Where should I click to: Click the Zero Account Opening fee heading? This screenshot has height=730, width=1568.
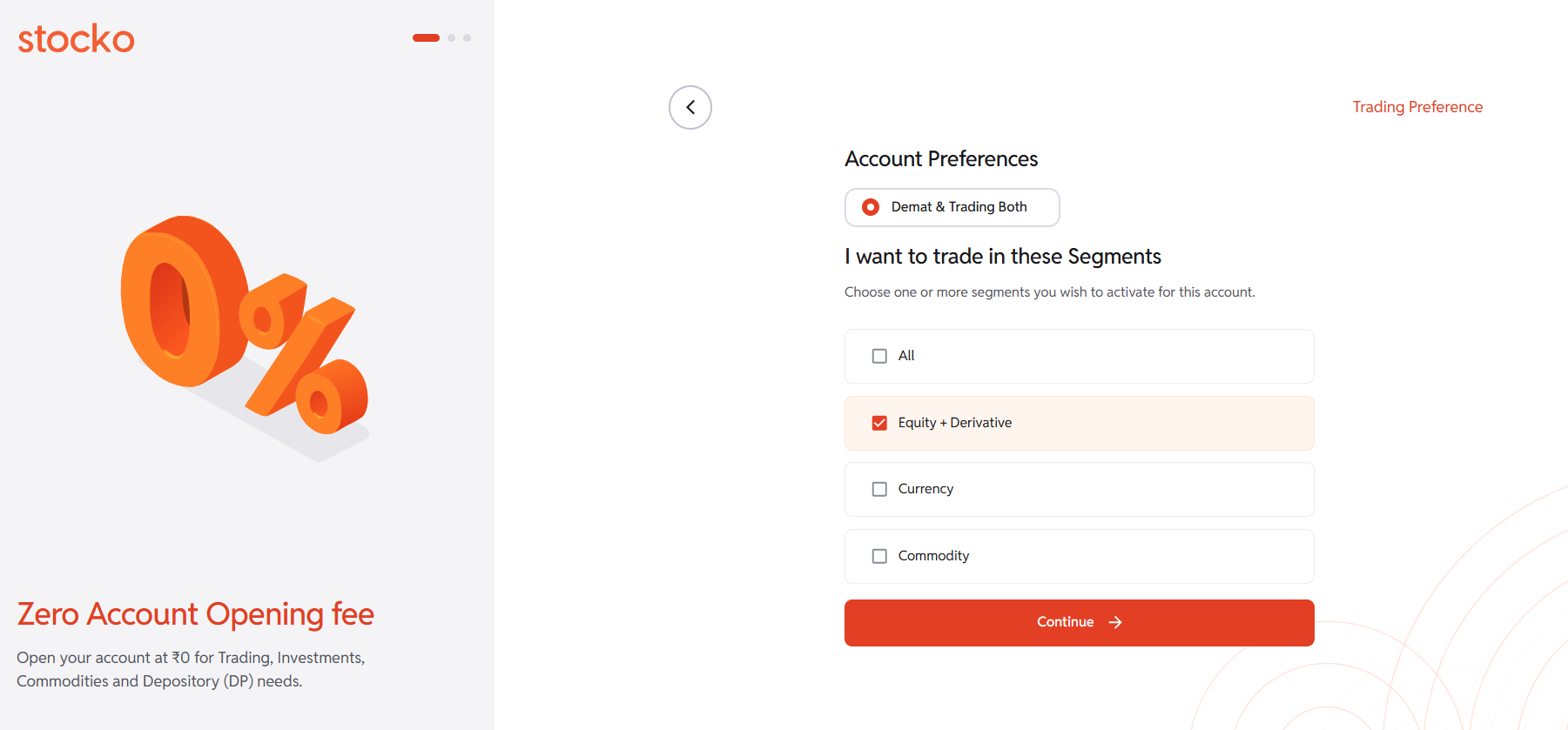196,614
